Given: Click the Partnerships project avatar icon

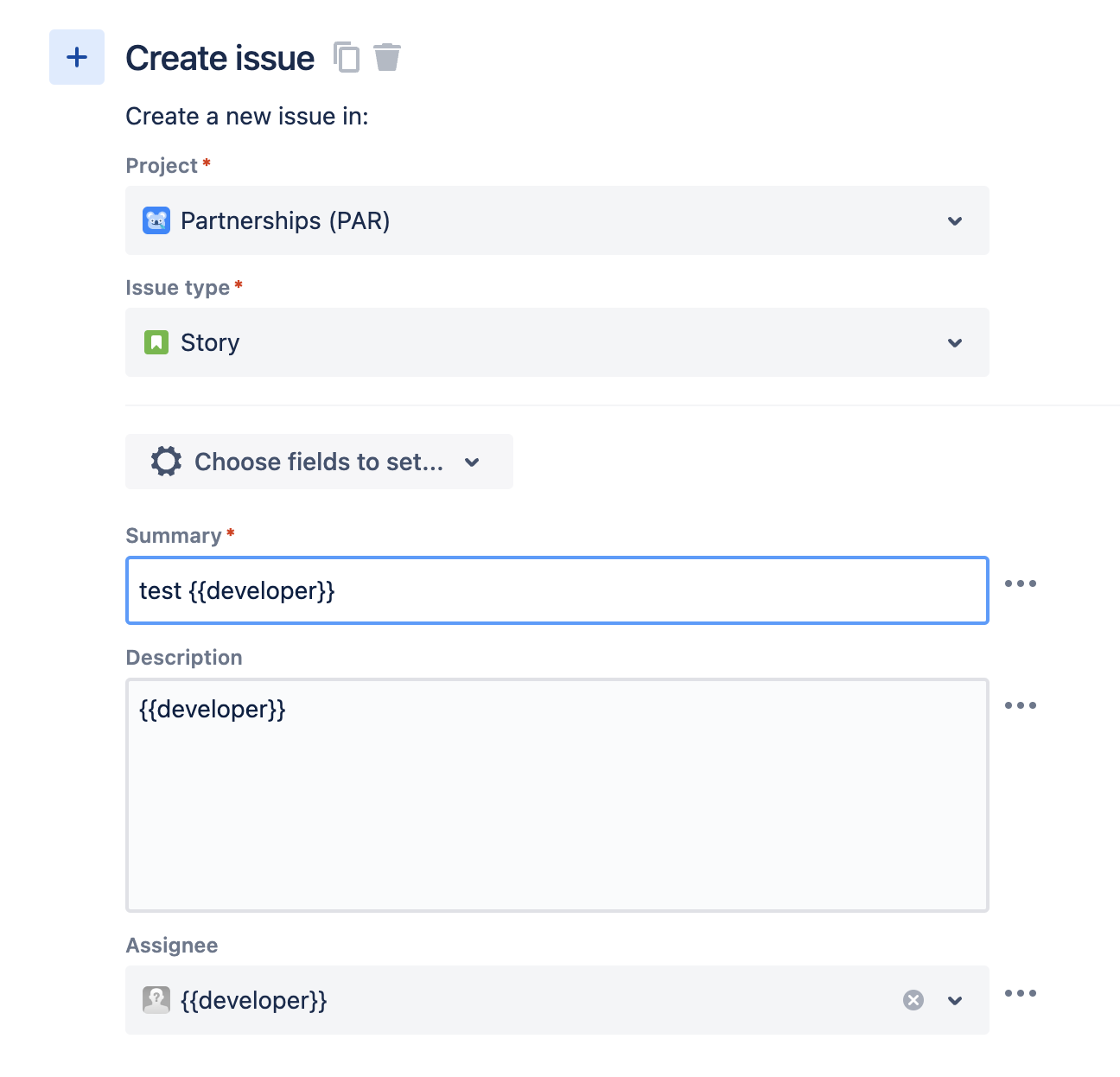Looking at the screenshot, I should (x=156, y=220).
